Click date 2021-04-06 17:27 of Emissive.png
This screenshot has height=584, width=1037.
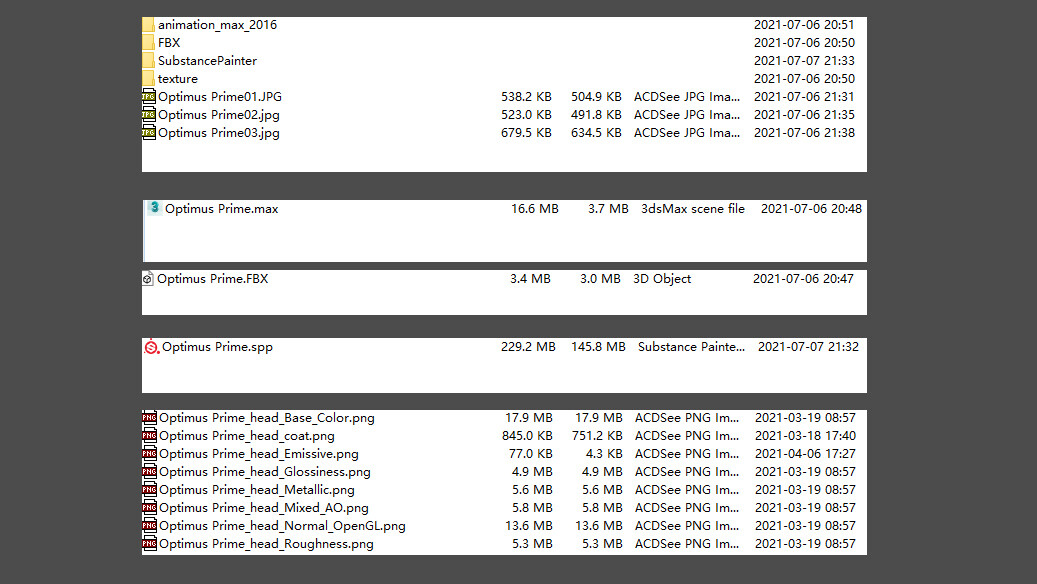806,454
